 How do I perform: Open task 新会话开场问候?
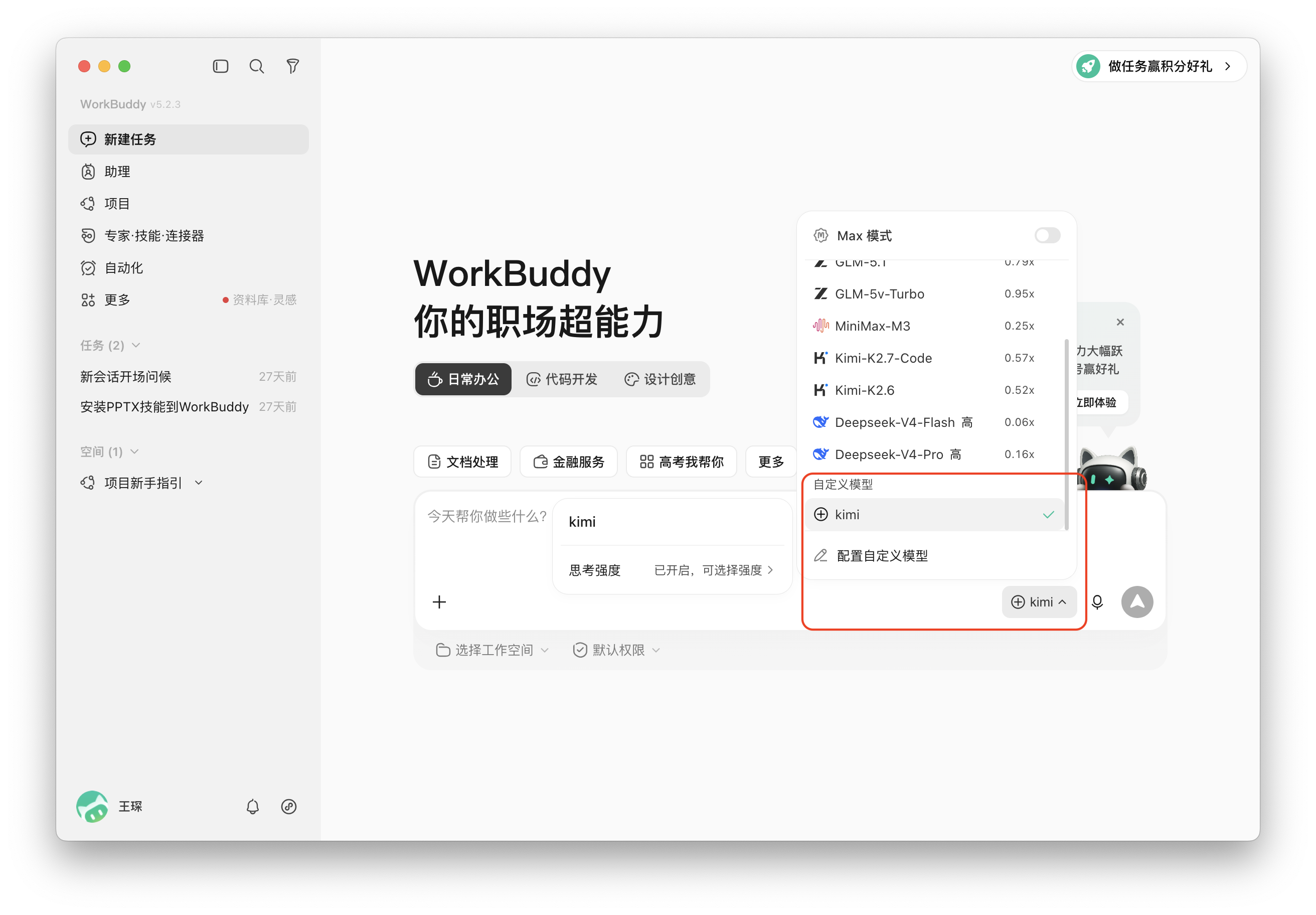pos(189,377)
